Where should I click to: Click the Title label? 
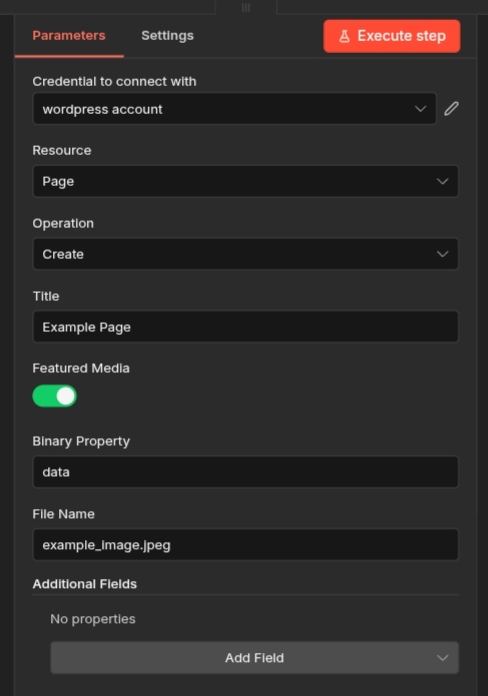coord(46,296)
